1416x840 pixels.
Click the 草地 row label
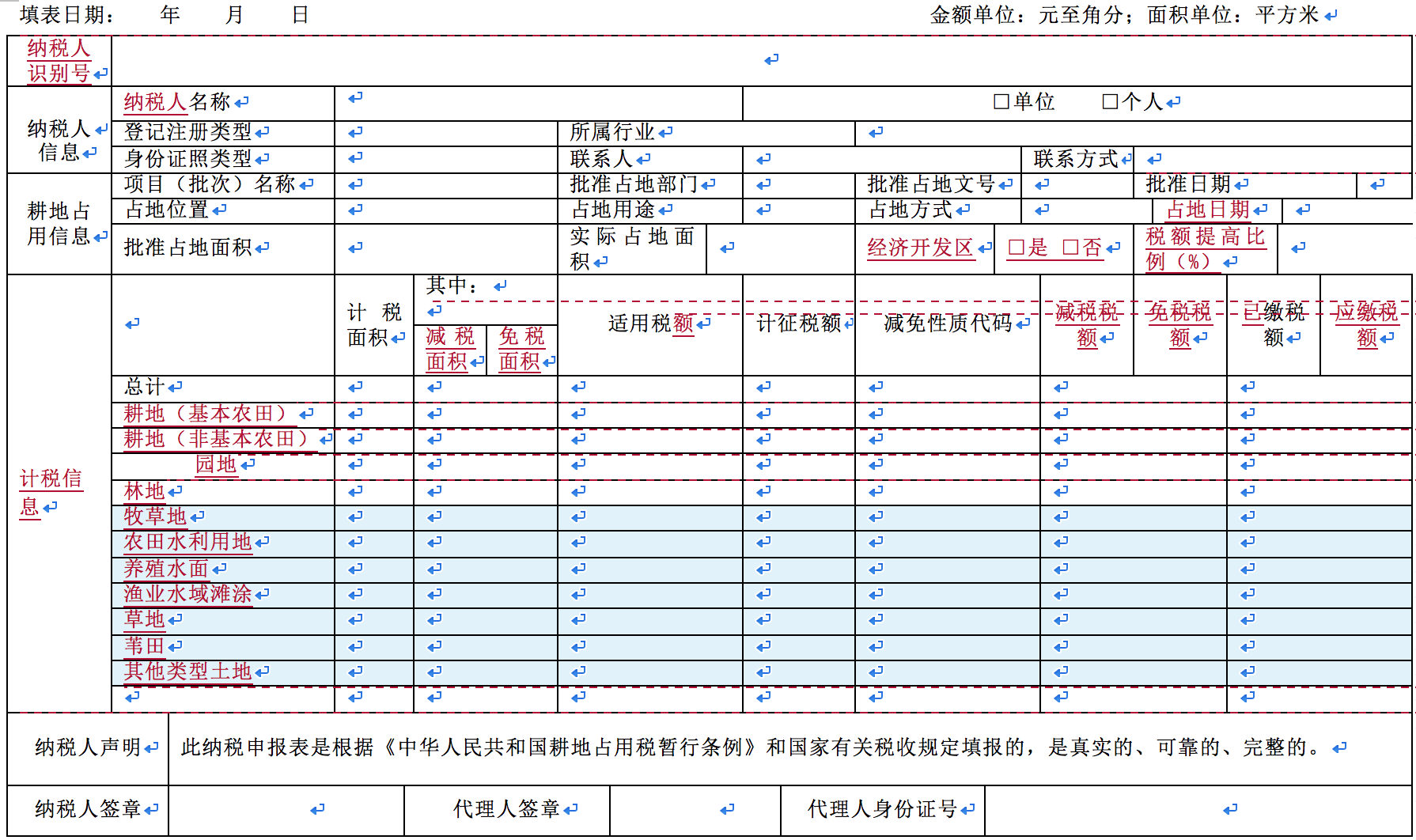tap(145, 619)
